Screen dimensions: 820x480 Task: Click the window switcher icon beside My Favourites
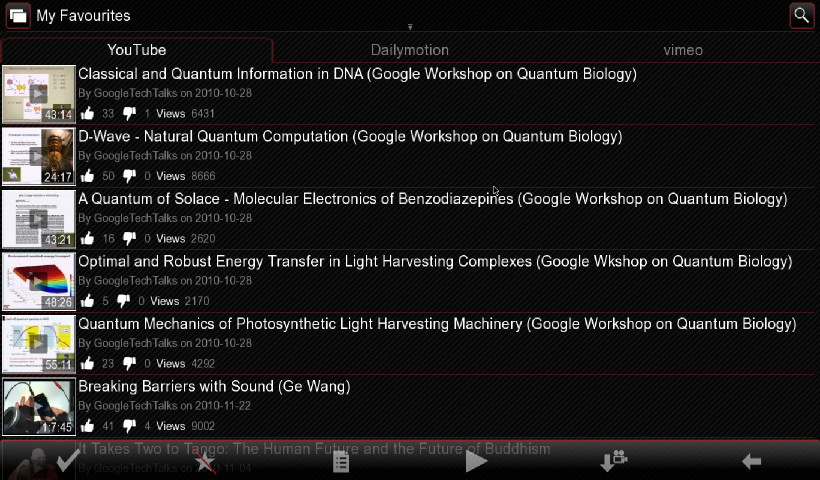click(18, 16)
